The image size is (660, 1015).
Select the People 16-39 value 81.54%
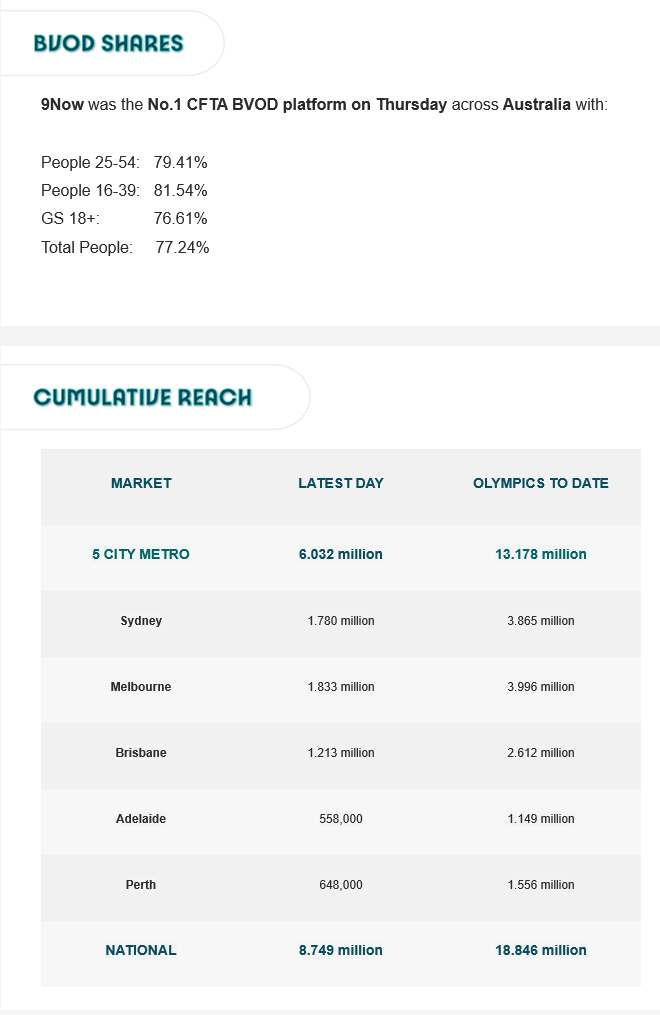180,190
